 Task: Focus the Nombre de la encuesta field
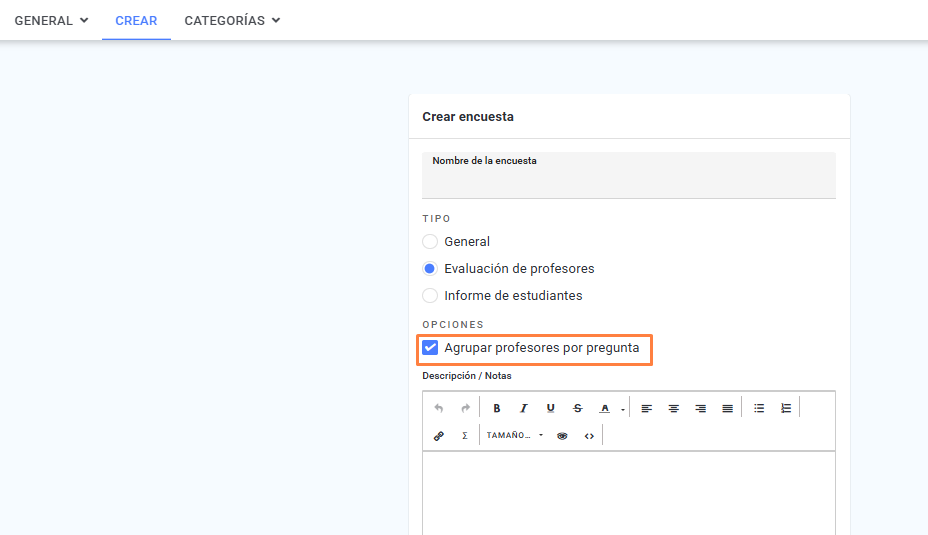tap(629, 175)
